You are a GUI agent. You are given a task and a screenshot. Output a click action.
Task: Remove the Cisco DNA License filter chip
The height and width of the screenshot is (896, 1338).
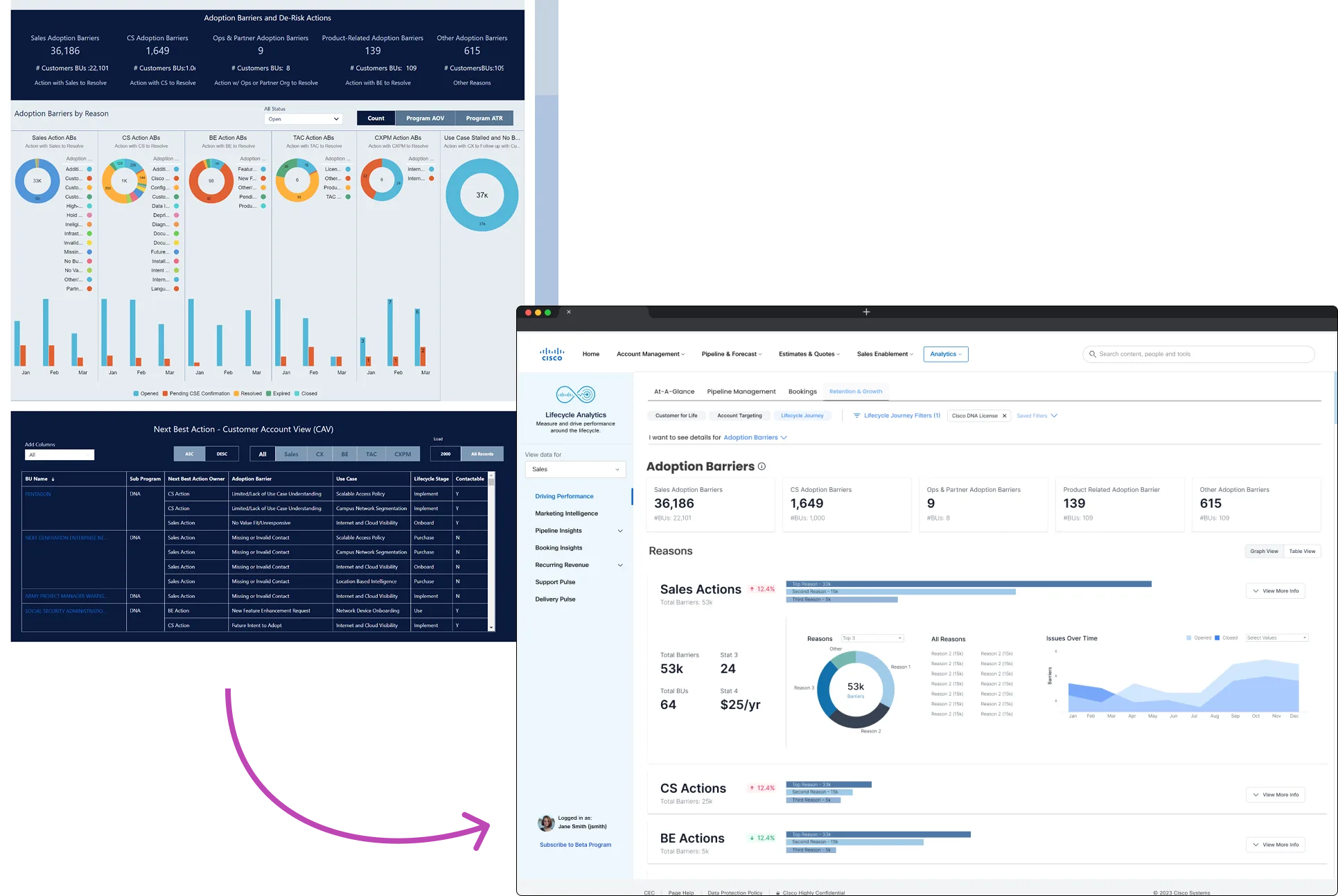tap(1004, 416)
